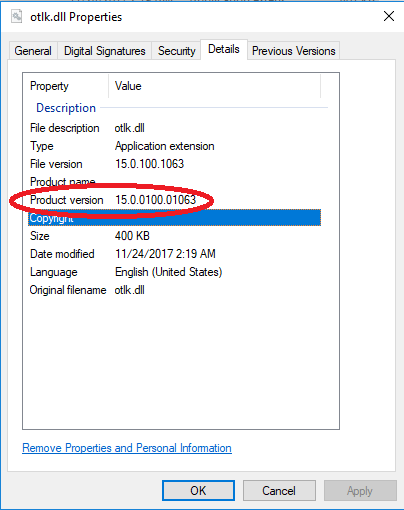404x510 pixels.
Task: Select the File version value 15.0.100.1063
Action: coord(149,164)
